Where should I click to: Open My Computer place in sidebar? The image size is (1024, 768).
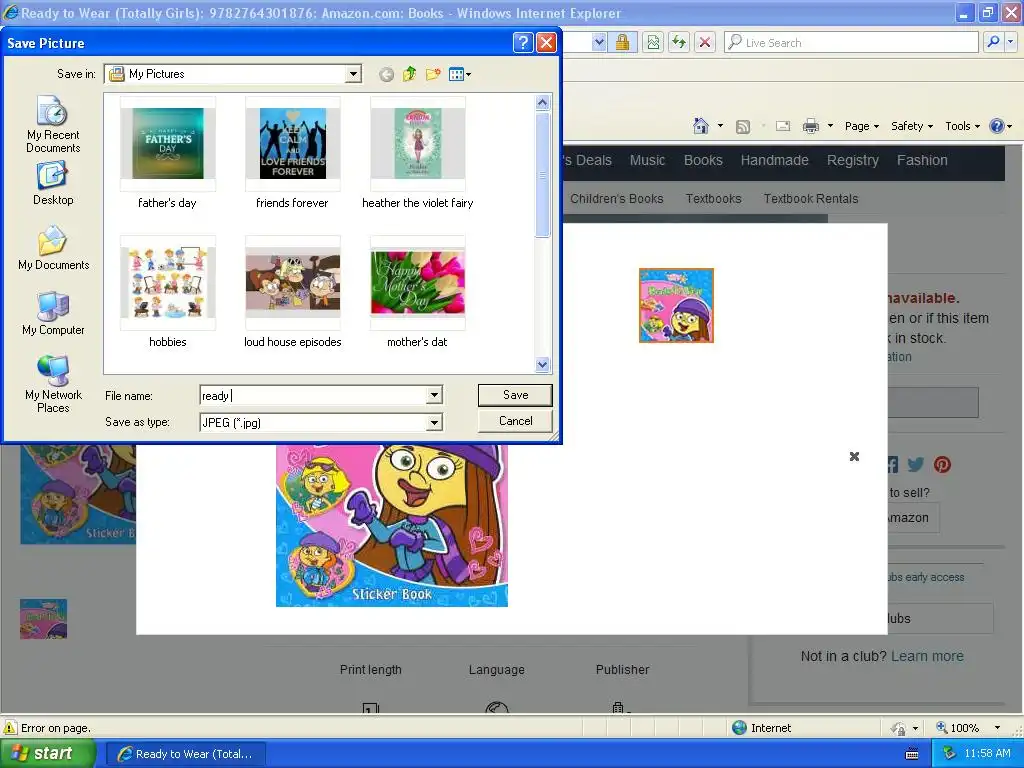(53, 313)
